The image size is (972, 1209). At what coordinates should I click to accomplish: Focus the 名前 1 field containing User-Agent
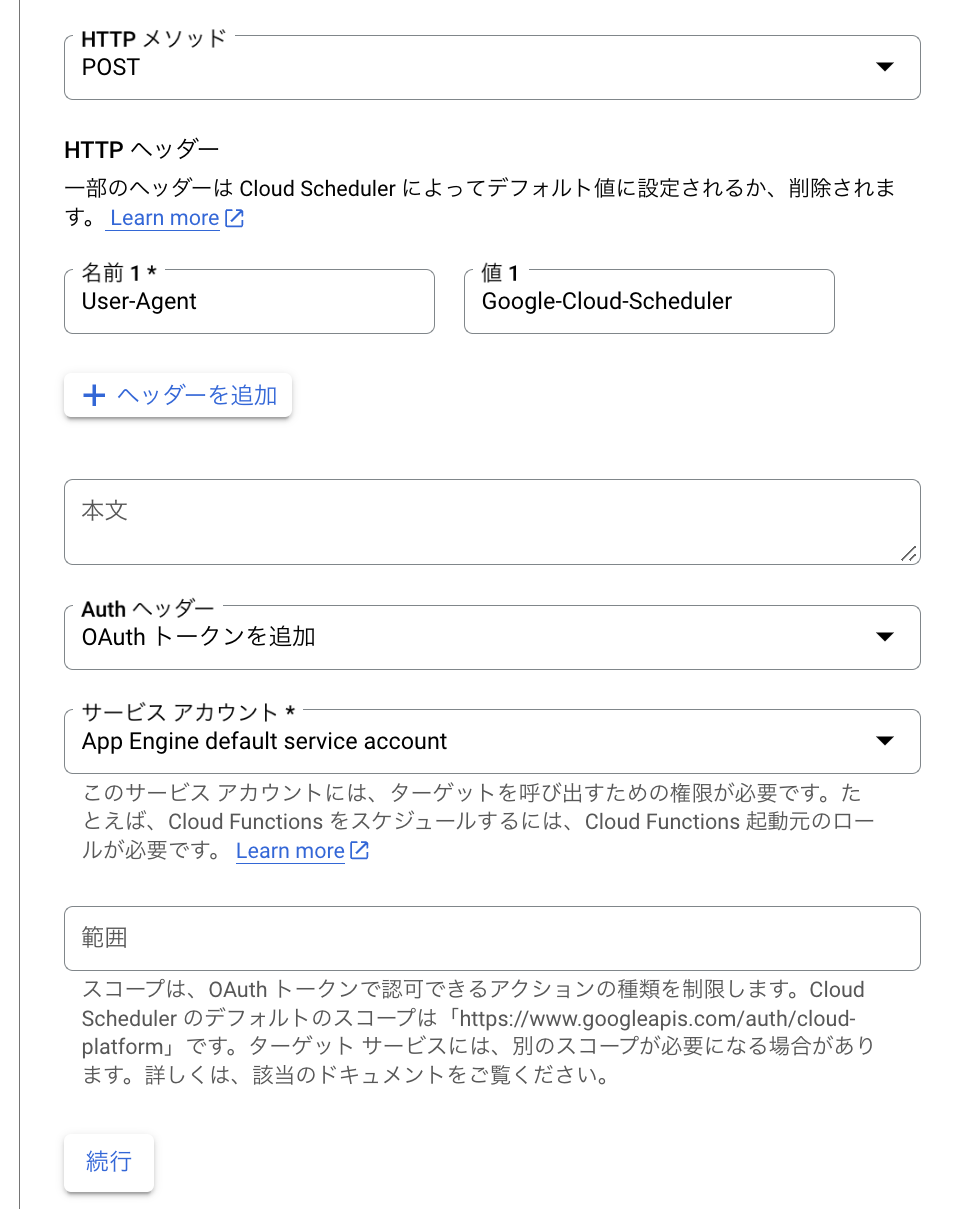pos(249,301)
